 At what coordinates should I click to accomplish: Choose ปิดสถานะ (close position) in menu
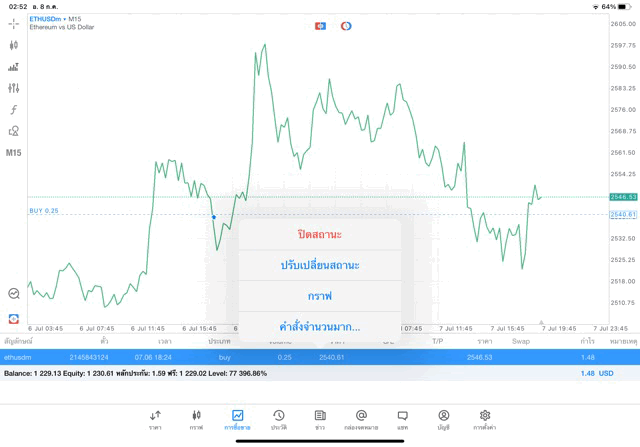pyautogui.click(x=319, y=234)
